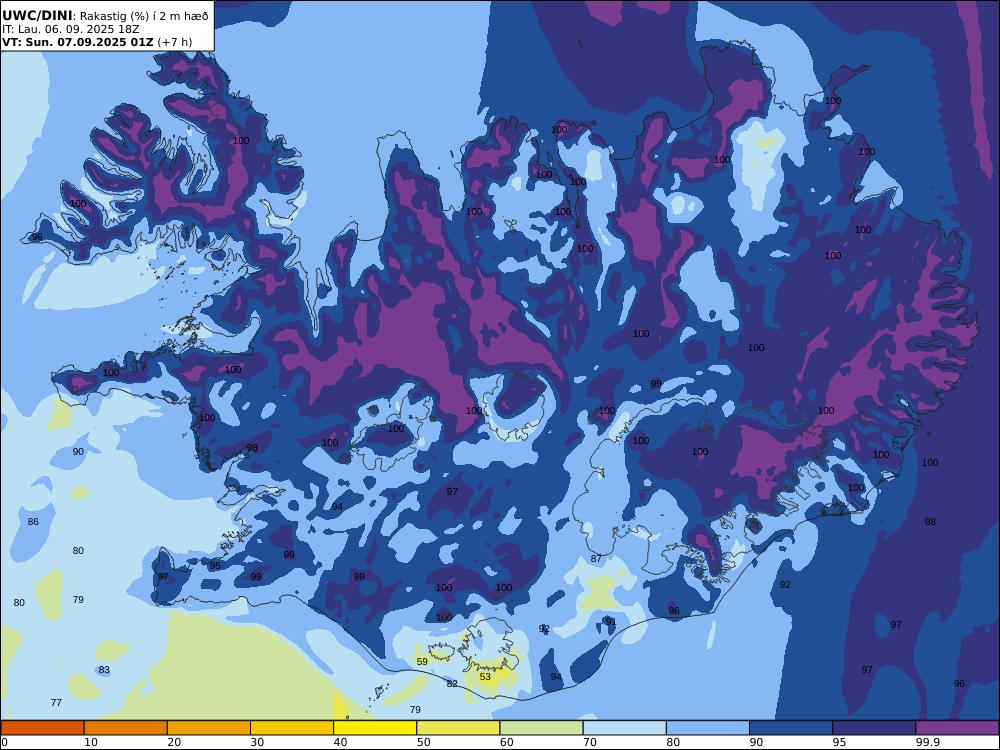Click the '77' humidity value on the map

click(x=56, y=702)
